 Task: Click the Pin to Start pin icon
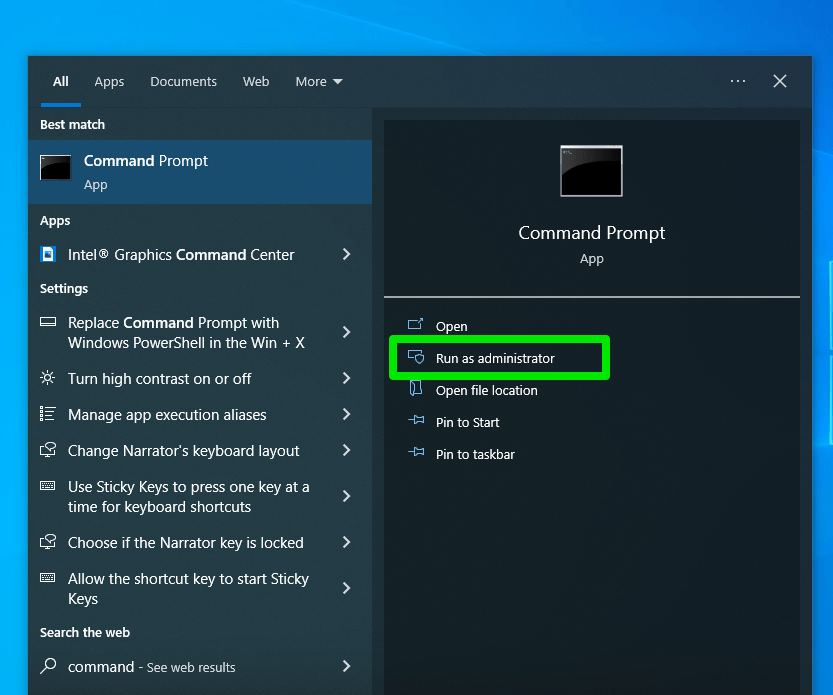(x=416, y=422)
